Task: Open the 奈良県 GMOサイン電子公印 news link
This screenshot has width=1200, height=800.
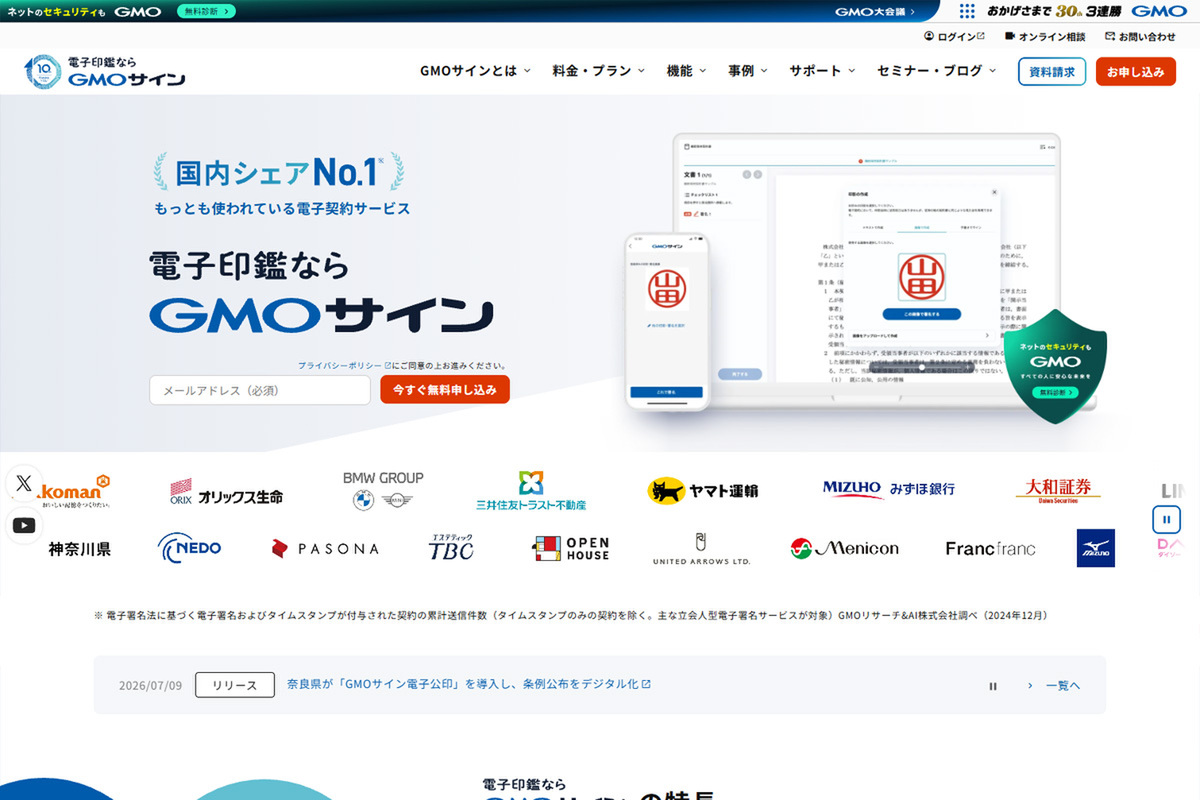Action: point(469,685)
